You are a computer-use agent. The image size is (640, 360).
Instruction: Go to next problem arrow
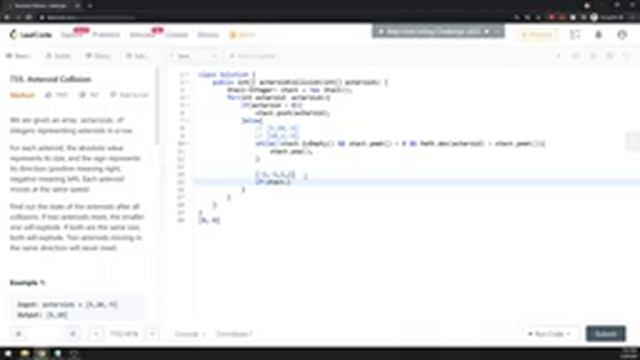(152, 333)
